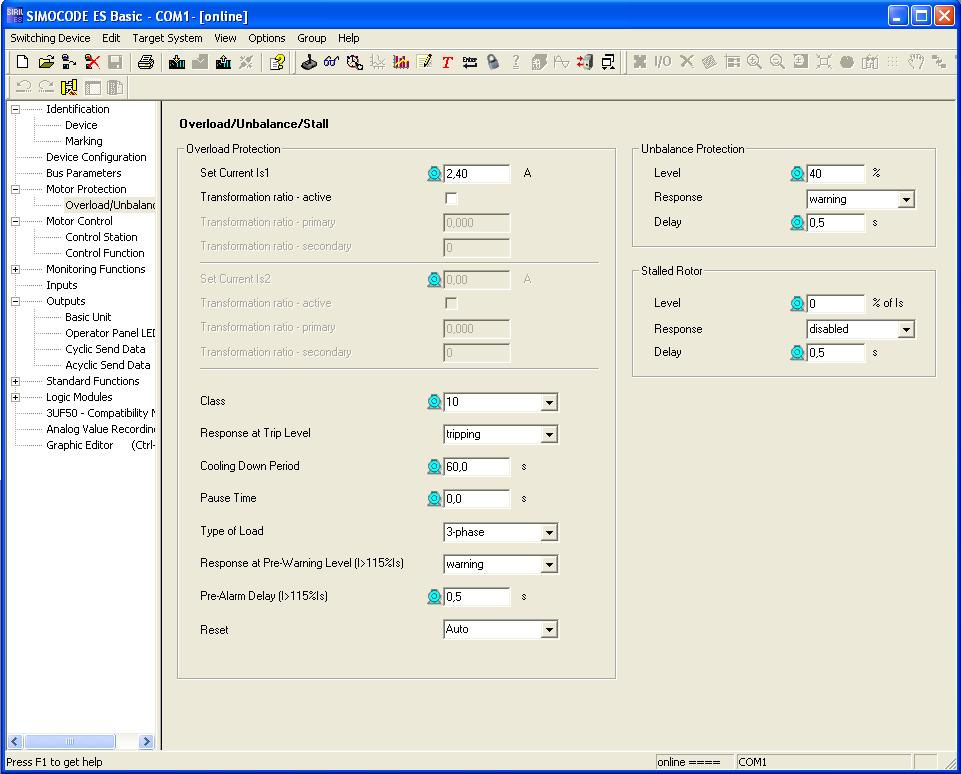Click the yellow icon beside the redo arrow
This screenshot has height=774, width=961.
coord(69,88)
